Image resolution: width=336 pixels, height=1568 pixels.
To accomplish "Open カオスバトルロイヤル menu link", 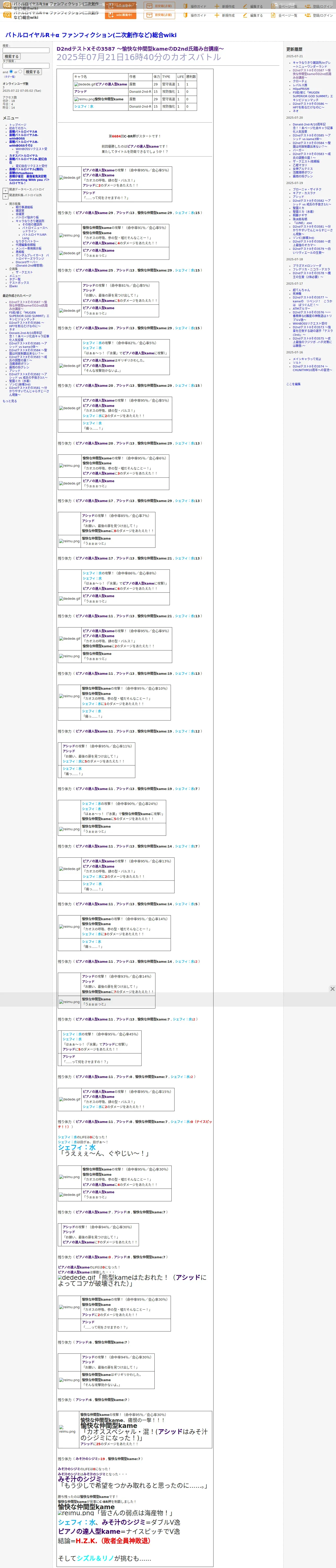I will click(23, 156).
